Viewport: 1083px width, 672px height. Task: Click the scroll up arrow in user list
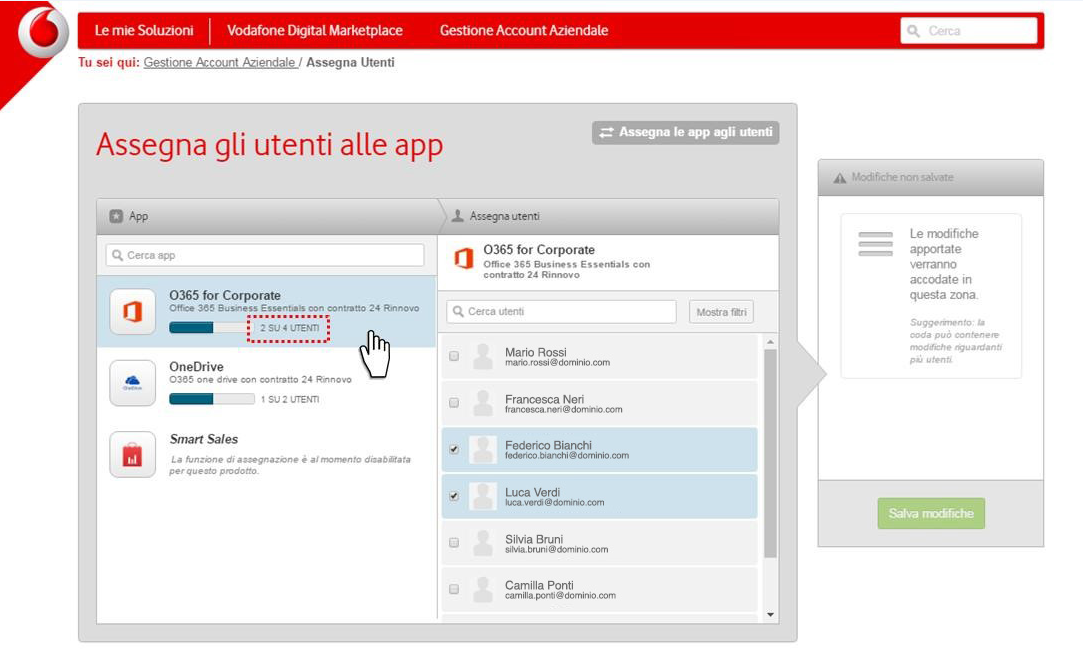tap(770, 342)
